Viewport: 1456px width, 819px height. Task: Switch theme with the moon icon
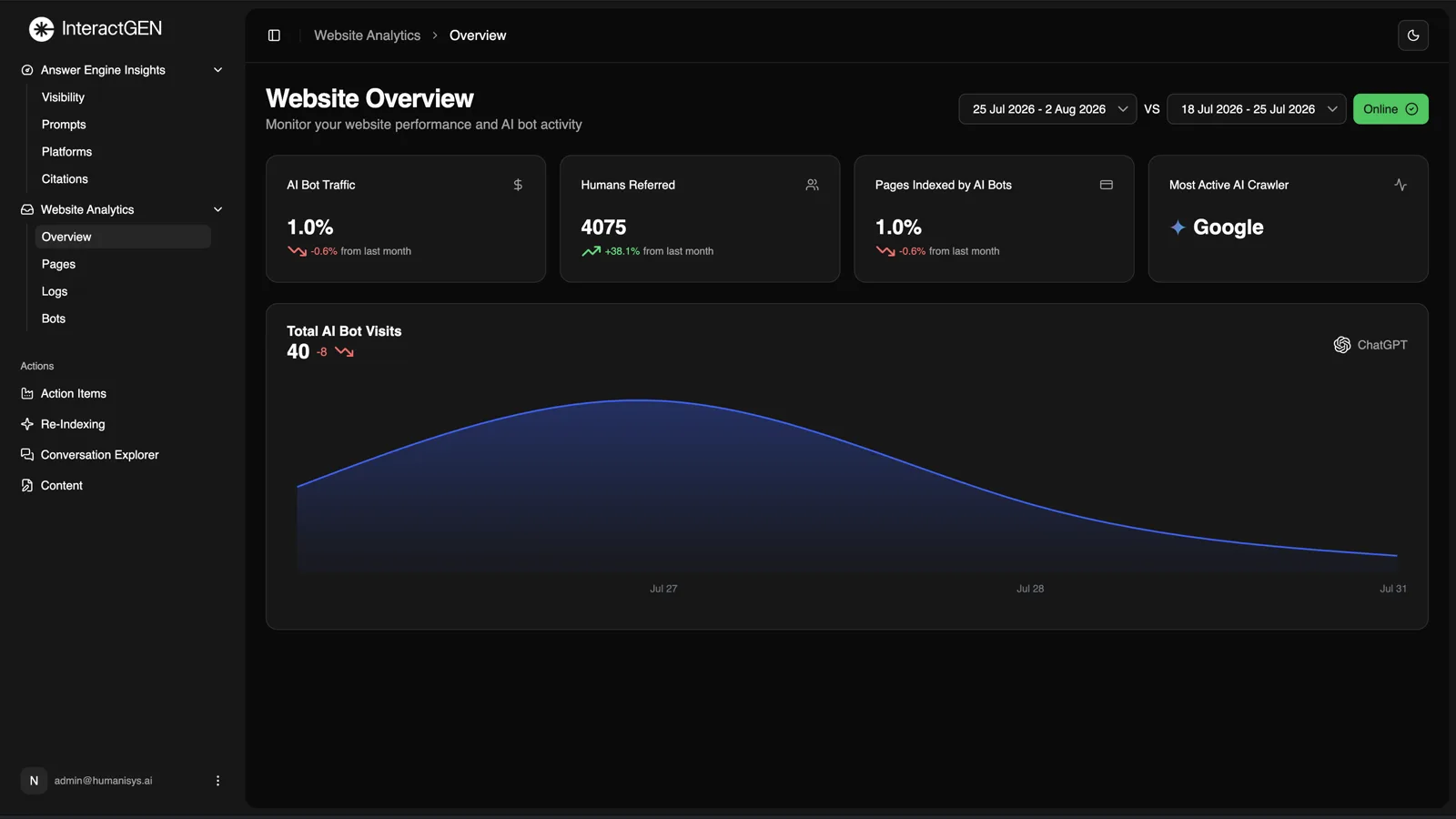1412,35
